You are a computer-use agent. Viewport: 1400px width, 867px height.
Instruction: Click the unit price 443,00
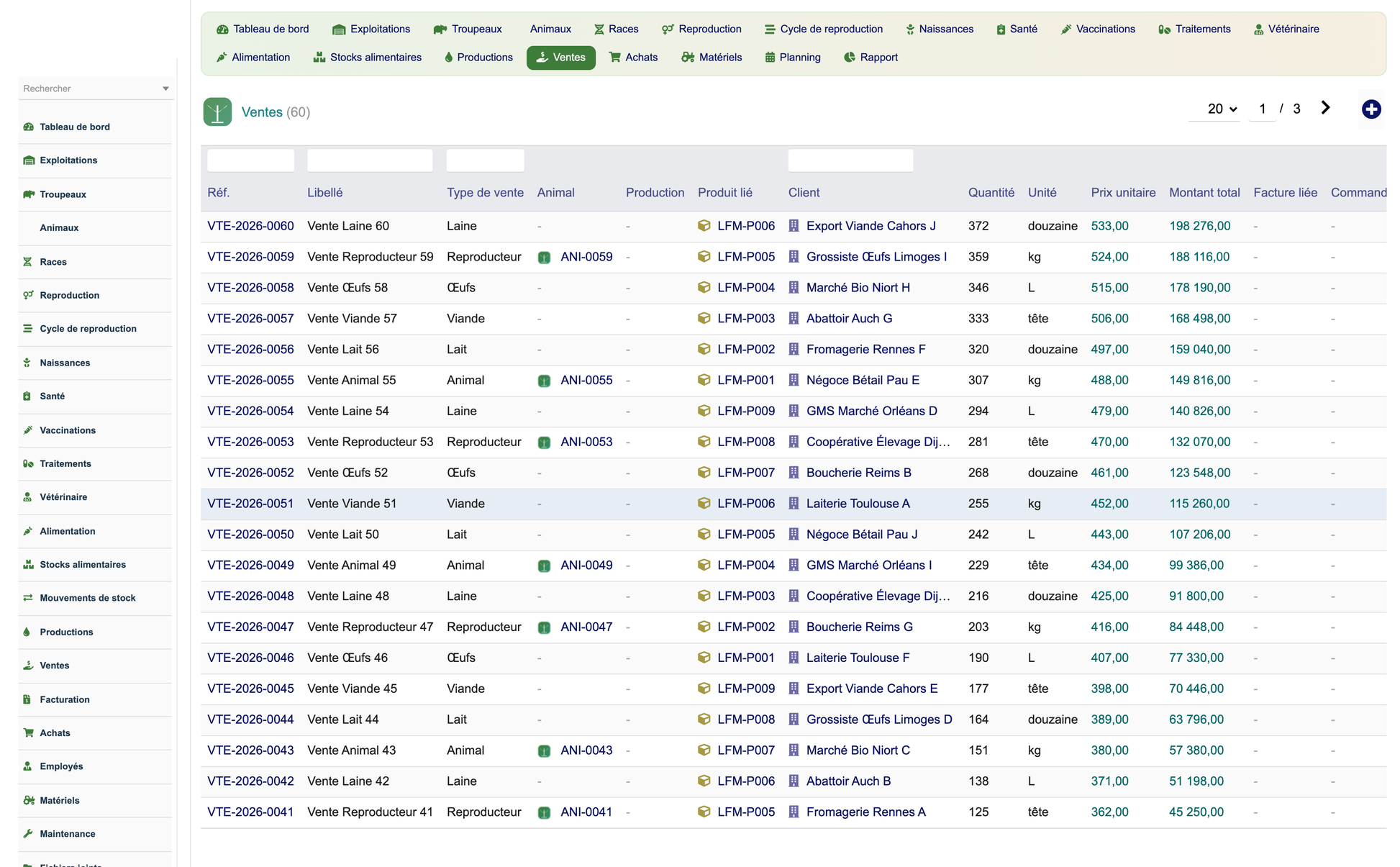click(x=1109, y=535)
